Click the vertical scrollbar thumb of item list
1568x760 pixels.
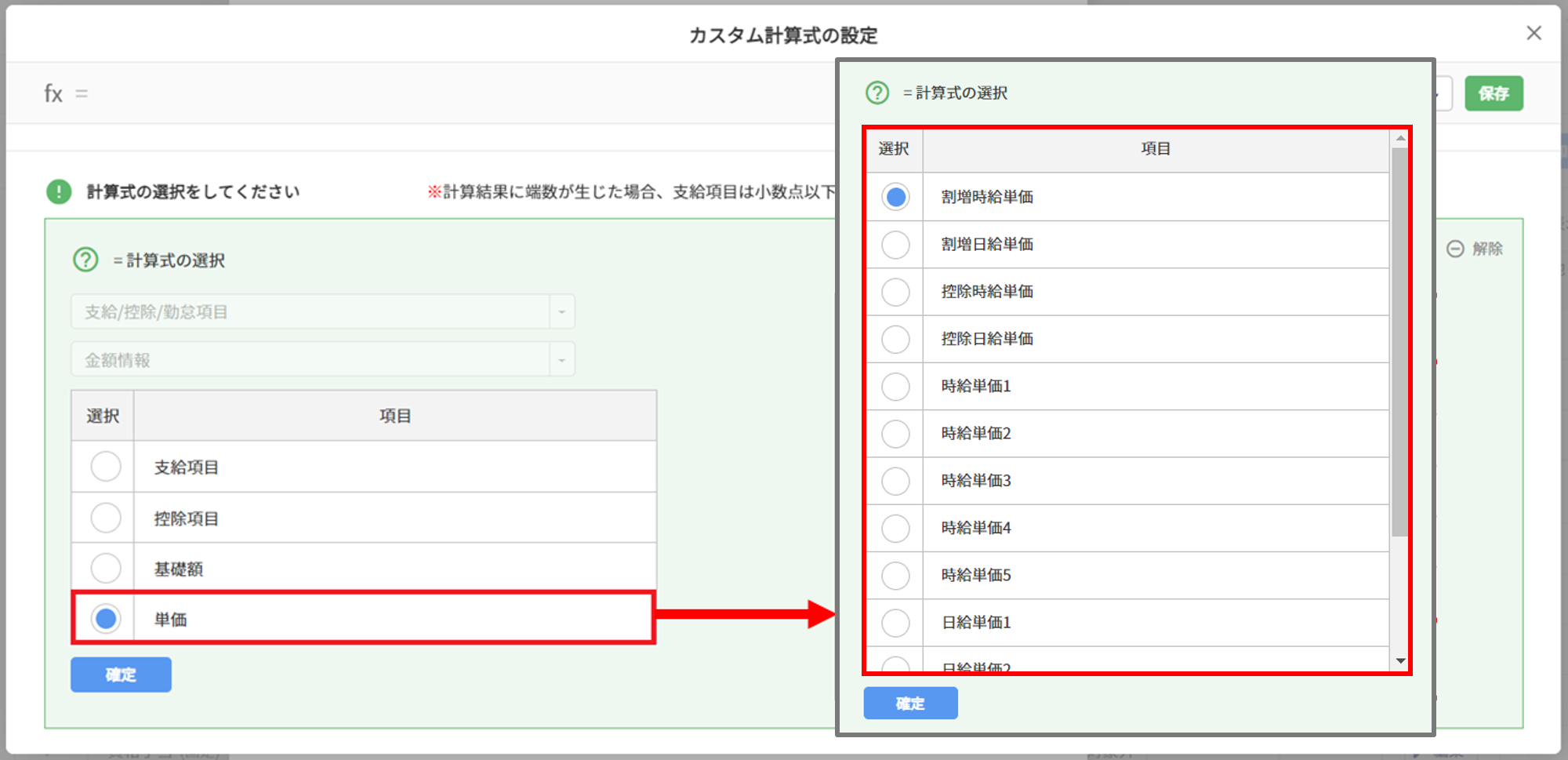[x=1400, y=342]
